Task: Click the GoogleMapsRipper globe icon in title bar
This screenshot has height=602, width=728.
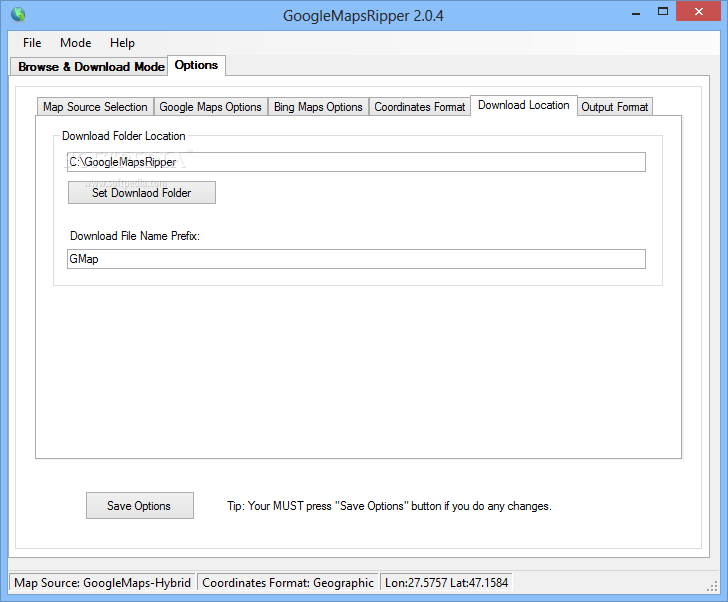Action: coord(18,15)
